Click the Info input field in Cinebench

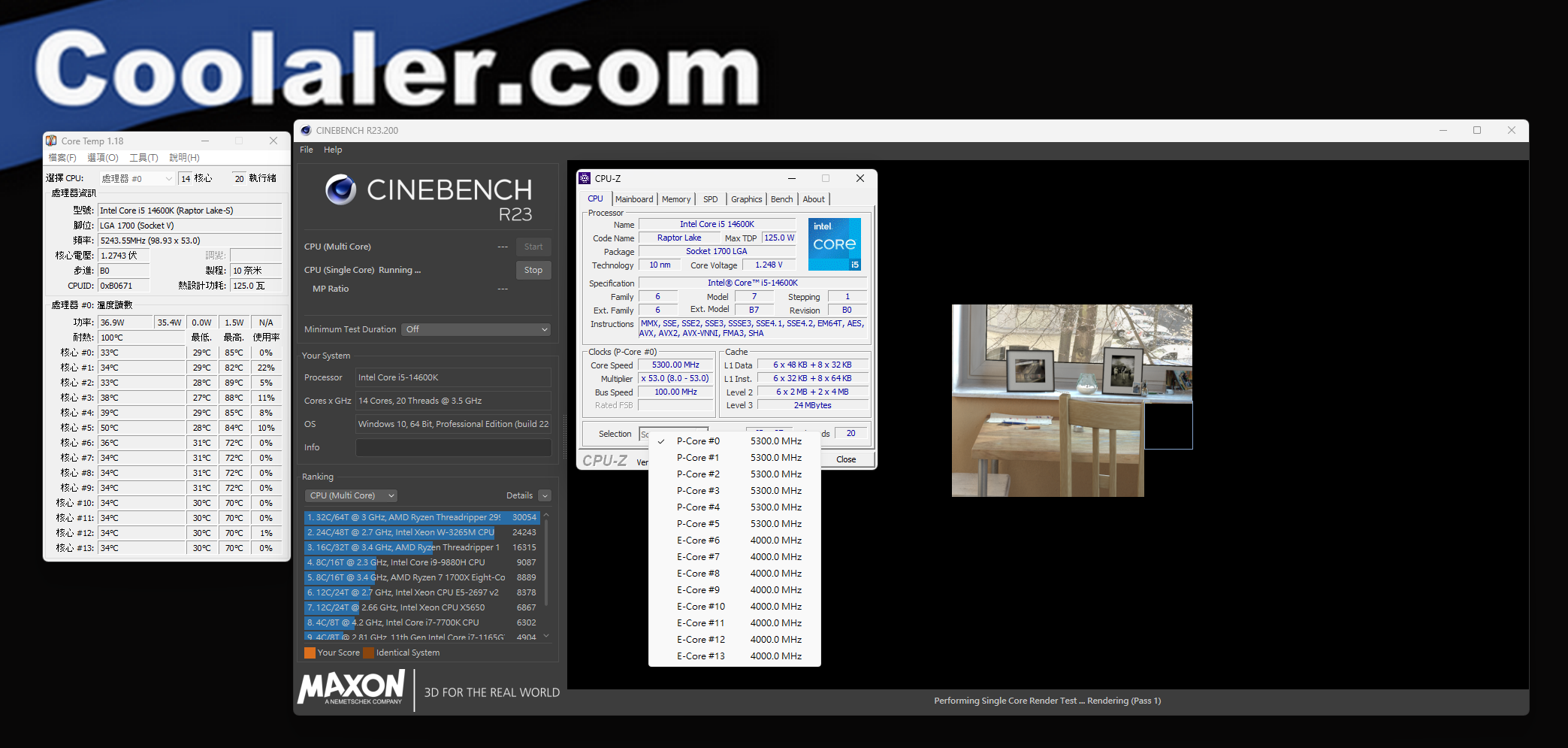[x=454, y=447]
